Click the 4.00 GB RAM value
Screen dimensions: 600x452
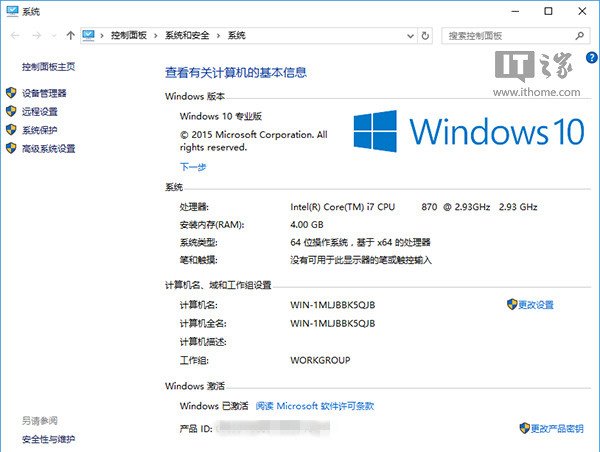click(x=307, y=224)
